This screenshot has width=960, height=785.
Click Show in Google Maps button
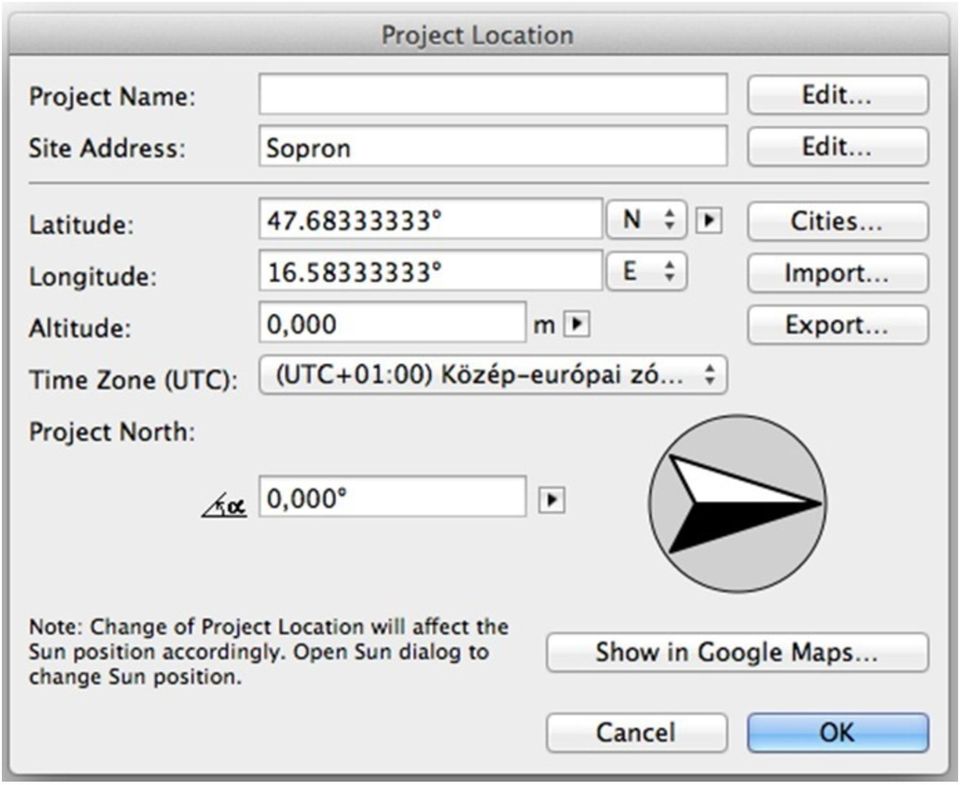tap(737, 653)
